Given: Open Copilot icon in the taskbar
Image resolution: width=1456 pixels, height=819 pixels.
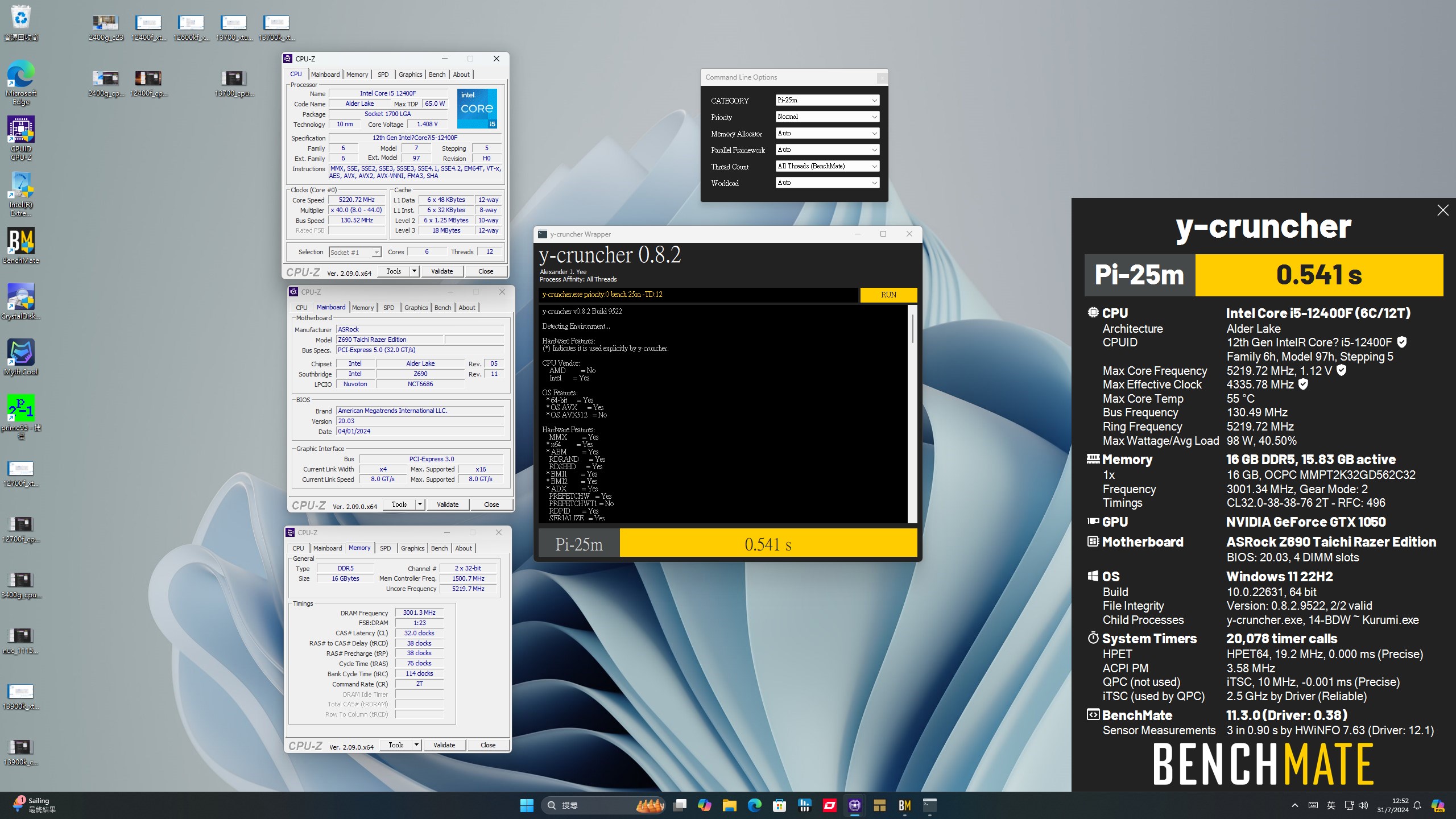Looking at the screenshot, I should pos(705,805).
